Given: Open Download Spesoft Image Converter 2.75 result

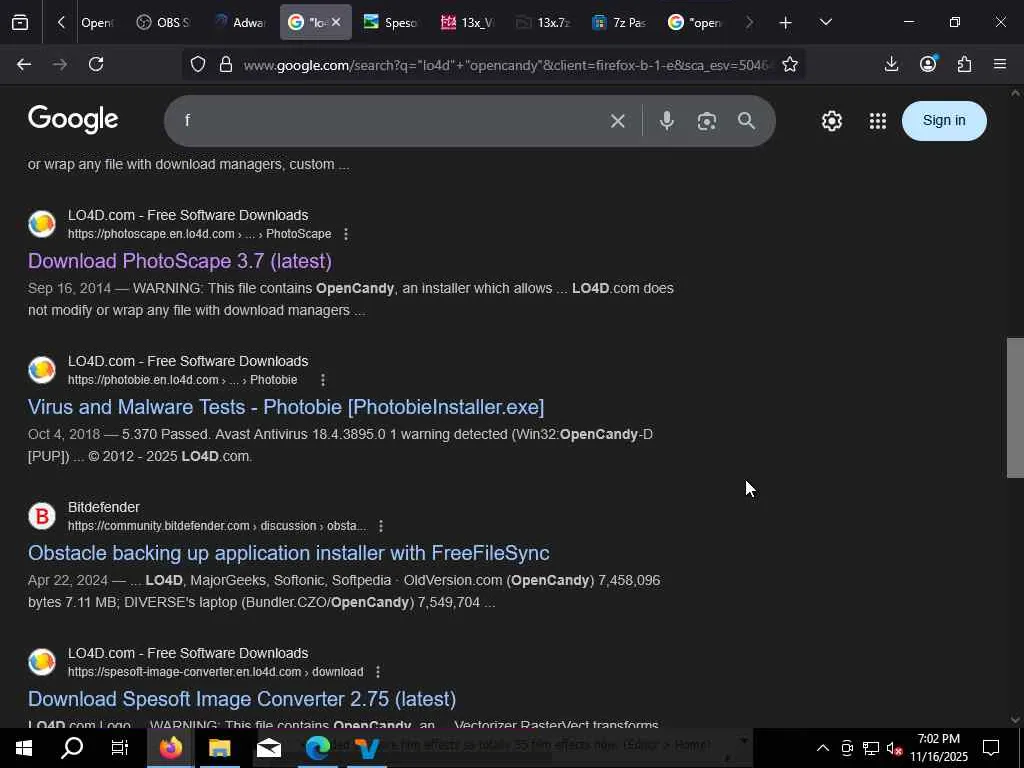Looking at the screenshot, I should point(242,699).
